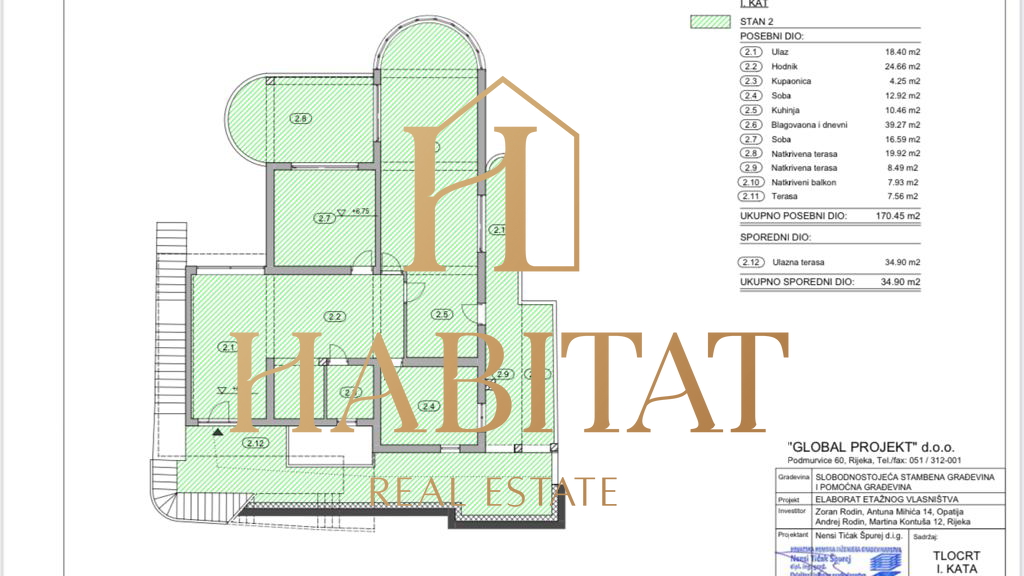
Task: Click the REAL ESTATE watermark text
Action: click(x=492, y=491)
